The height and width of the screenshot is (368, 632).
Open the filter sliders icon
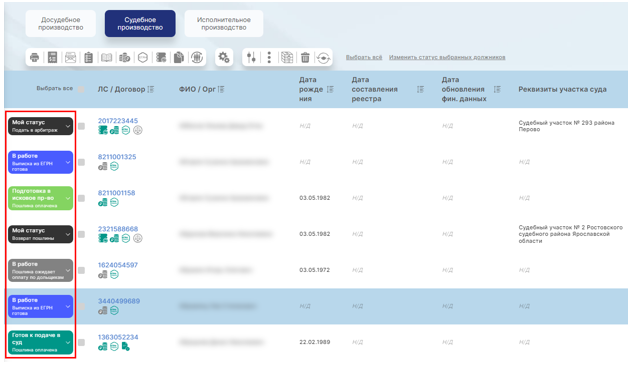(252, 58)
